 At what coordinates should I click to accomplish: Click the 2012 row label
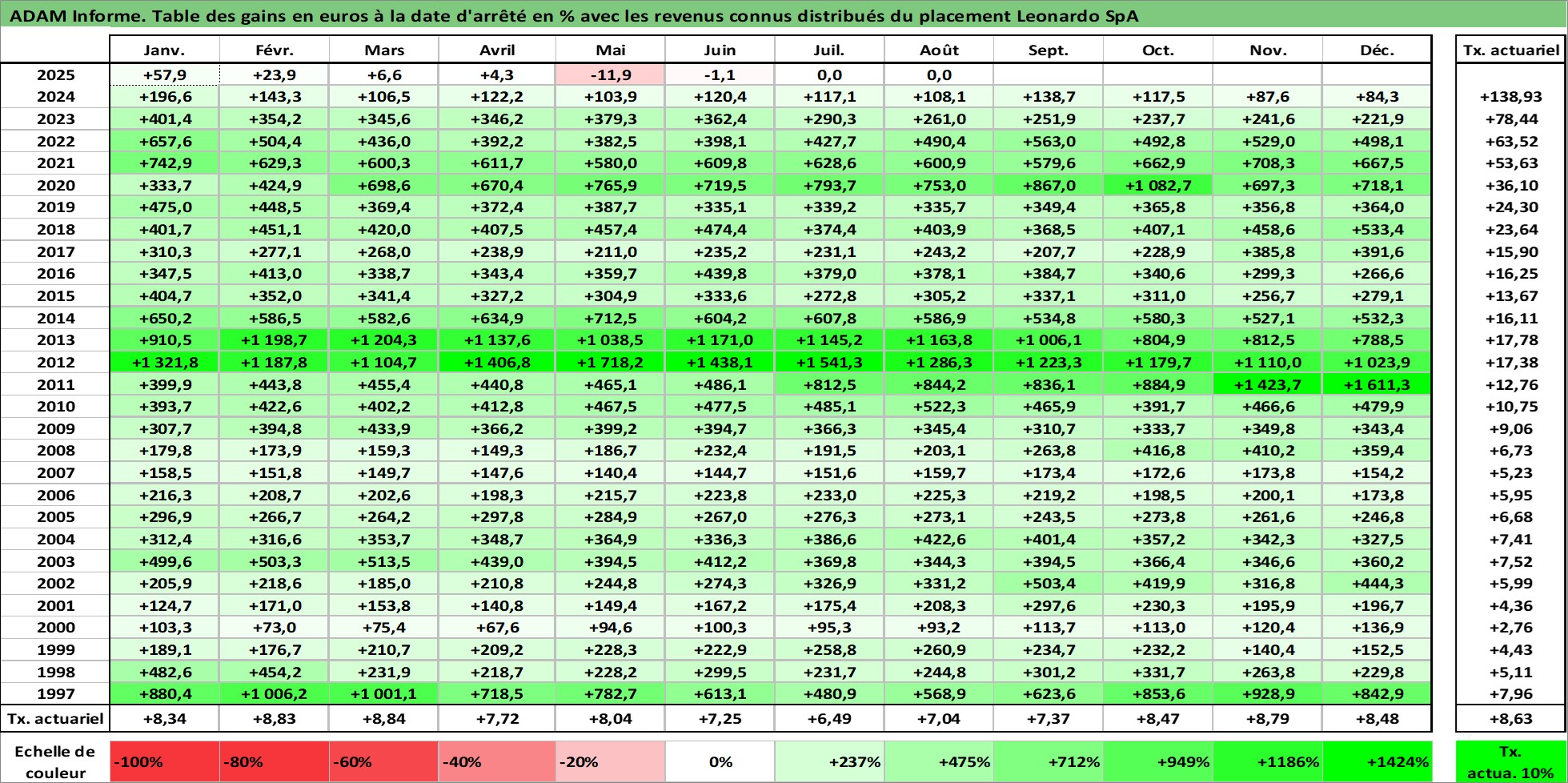[55, 362]
